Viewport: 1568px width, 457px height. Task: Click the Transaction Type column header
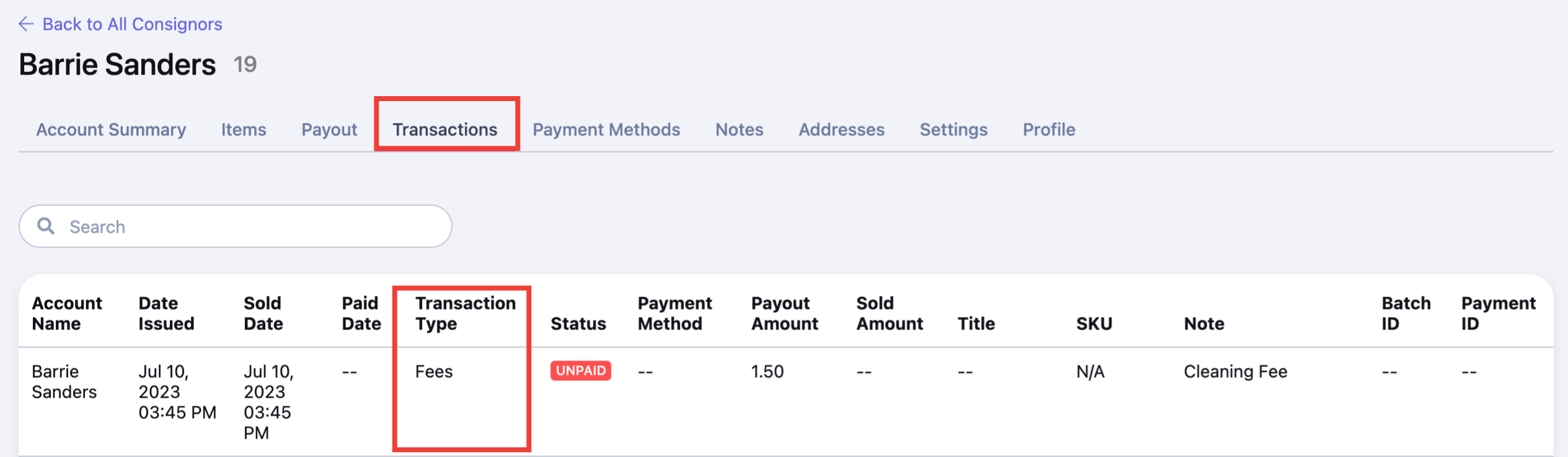point(465,313)
